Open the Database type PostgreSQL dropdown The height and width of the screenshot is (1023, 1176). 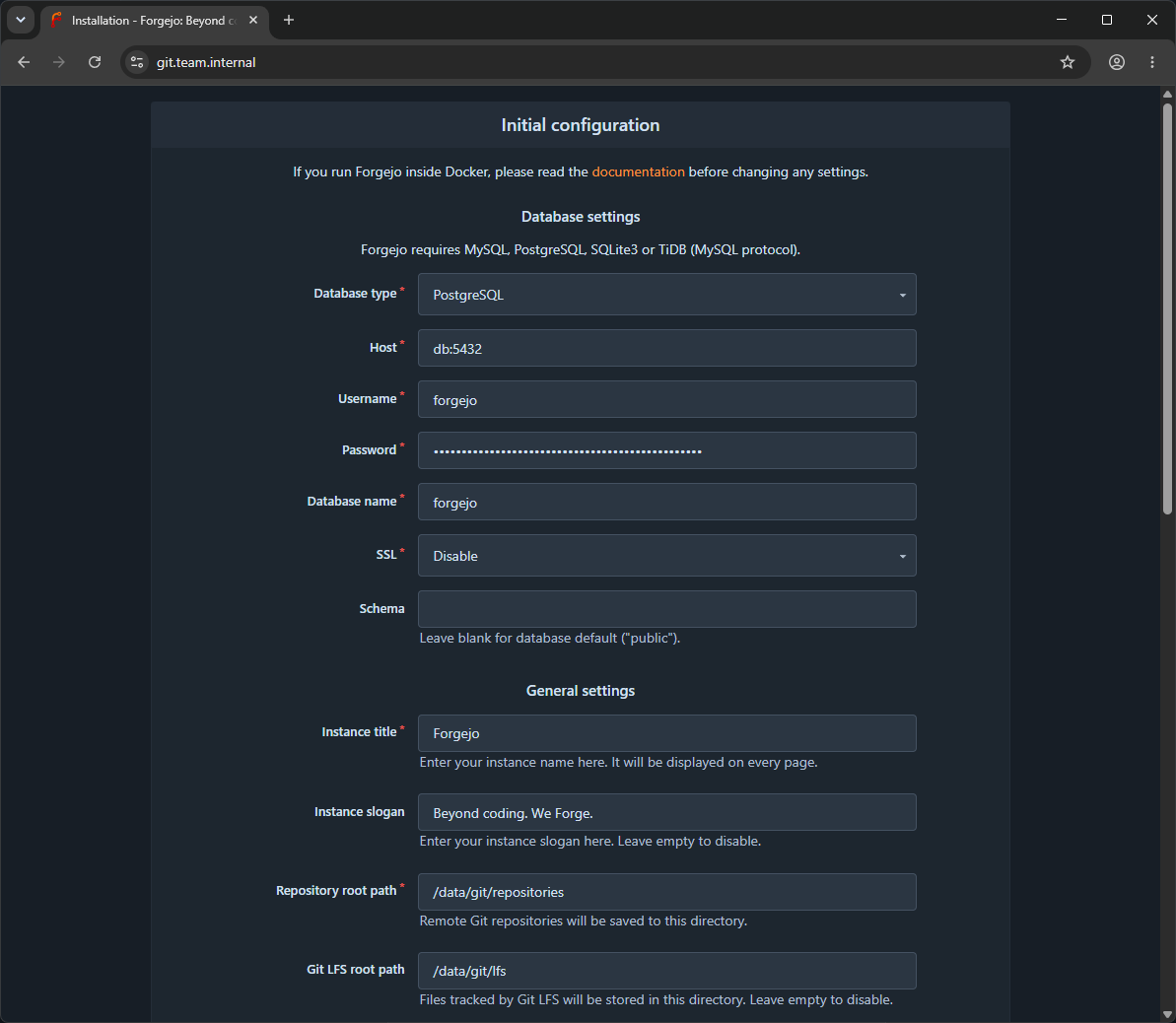click(x=666, y=294)
